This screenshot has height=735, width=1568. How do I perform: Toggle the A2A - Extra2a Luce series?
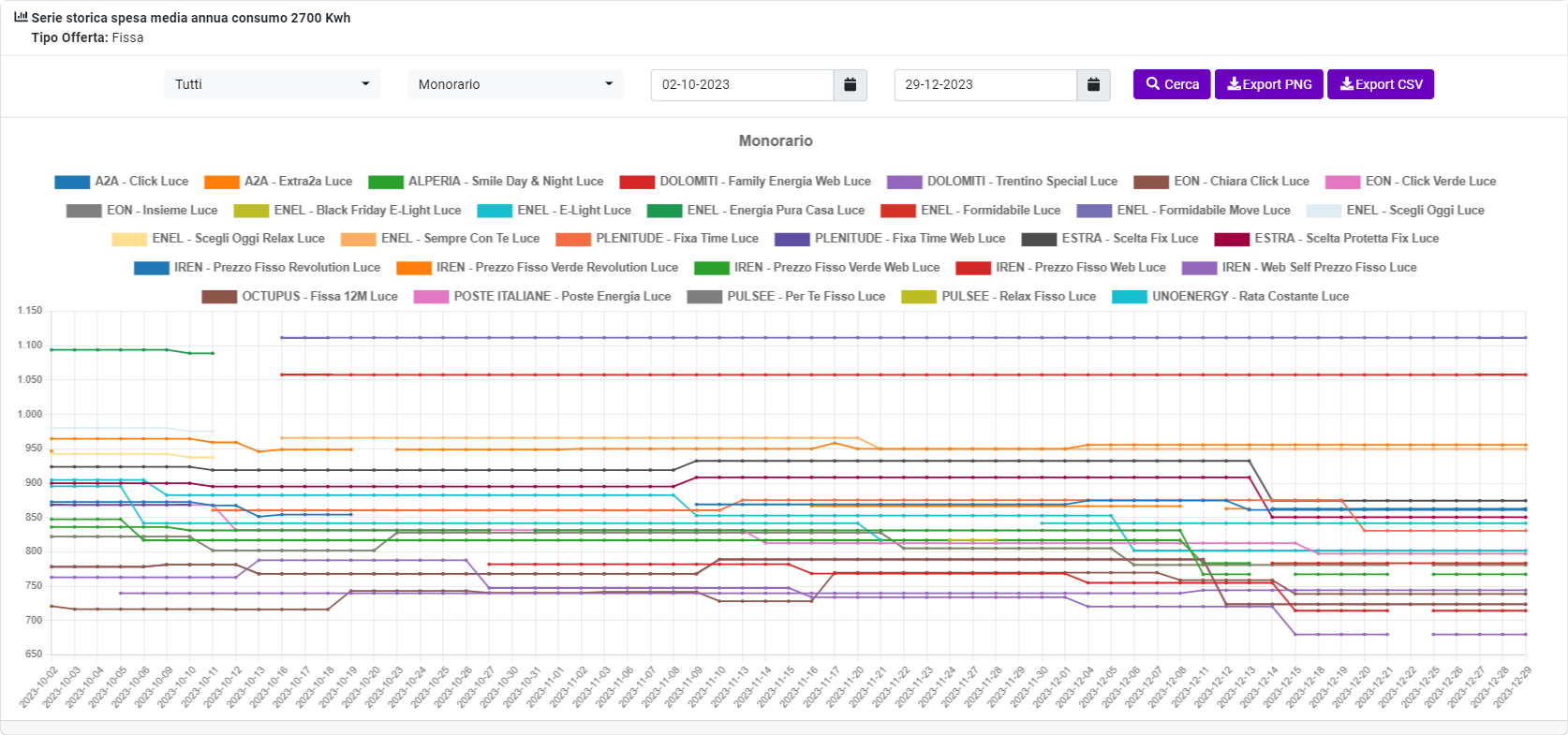[x=278, y=182]
